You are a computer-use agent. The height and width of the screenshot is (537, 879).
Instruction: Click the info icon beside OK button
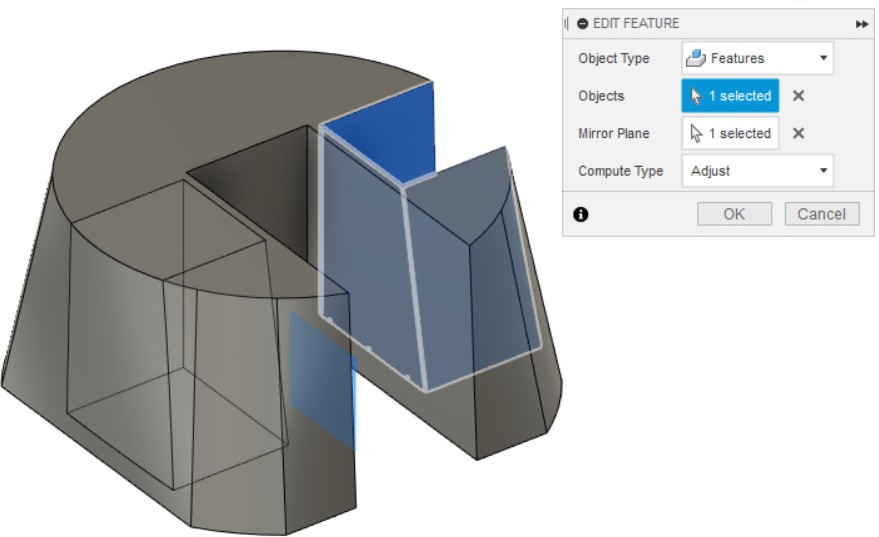coord(581,214)
